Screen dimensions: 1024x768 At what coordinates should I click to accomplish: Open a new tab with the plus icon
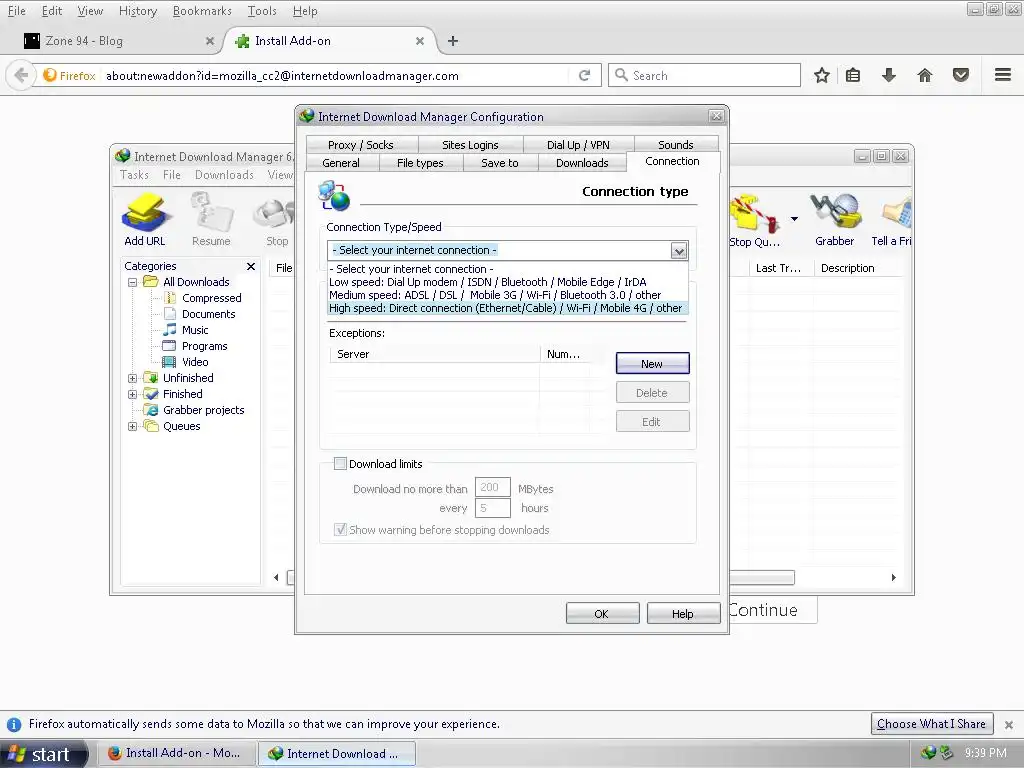click(453, 41)
